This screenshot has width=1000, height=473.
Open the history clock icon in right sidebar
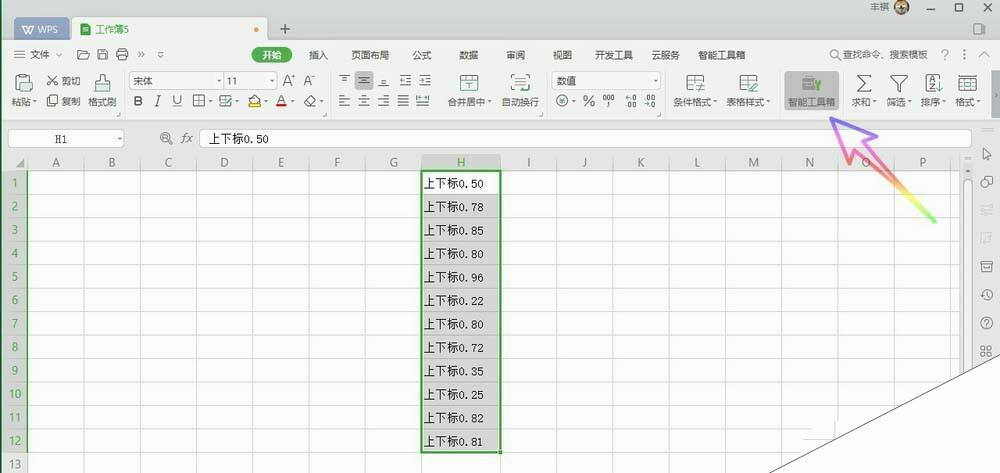pyautogui.click(x=986, y=295)
